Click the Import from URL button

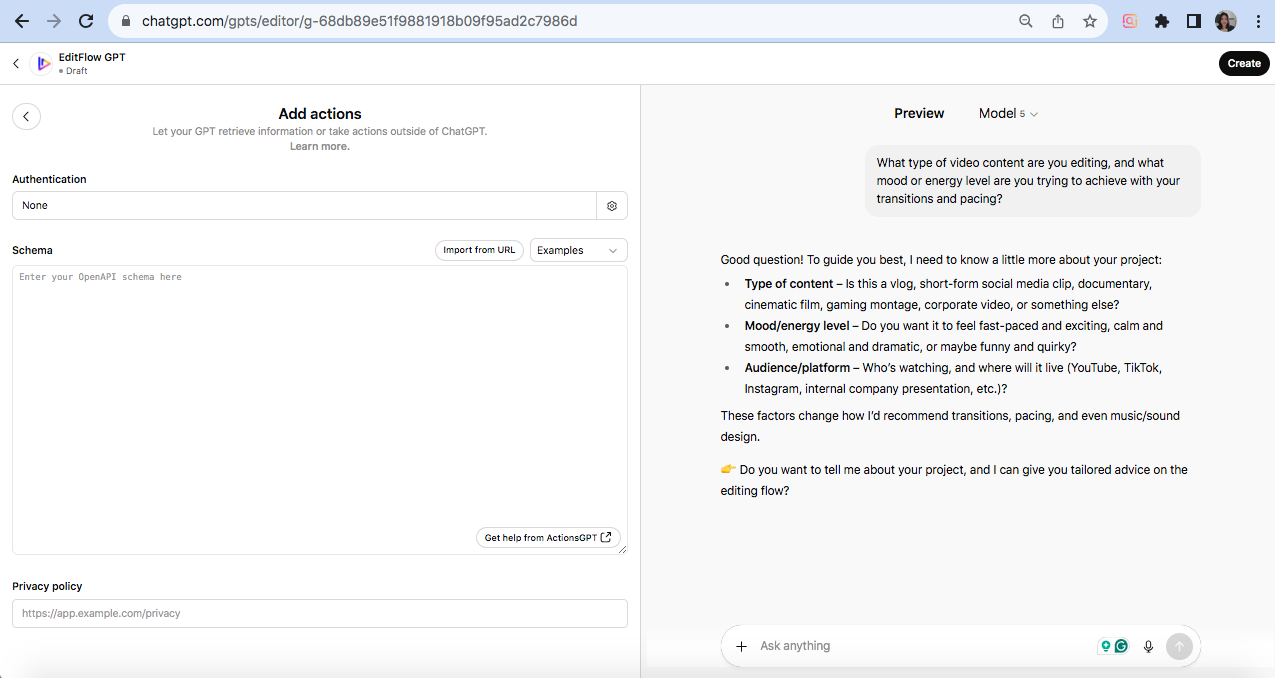tap(479, 250)
